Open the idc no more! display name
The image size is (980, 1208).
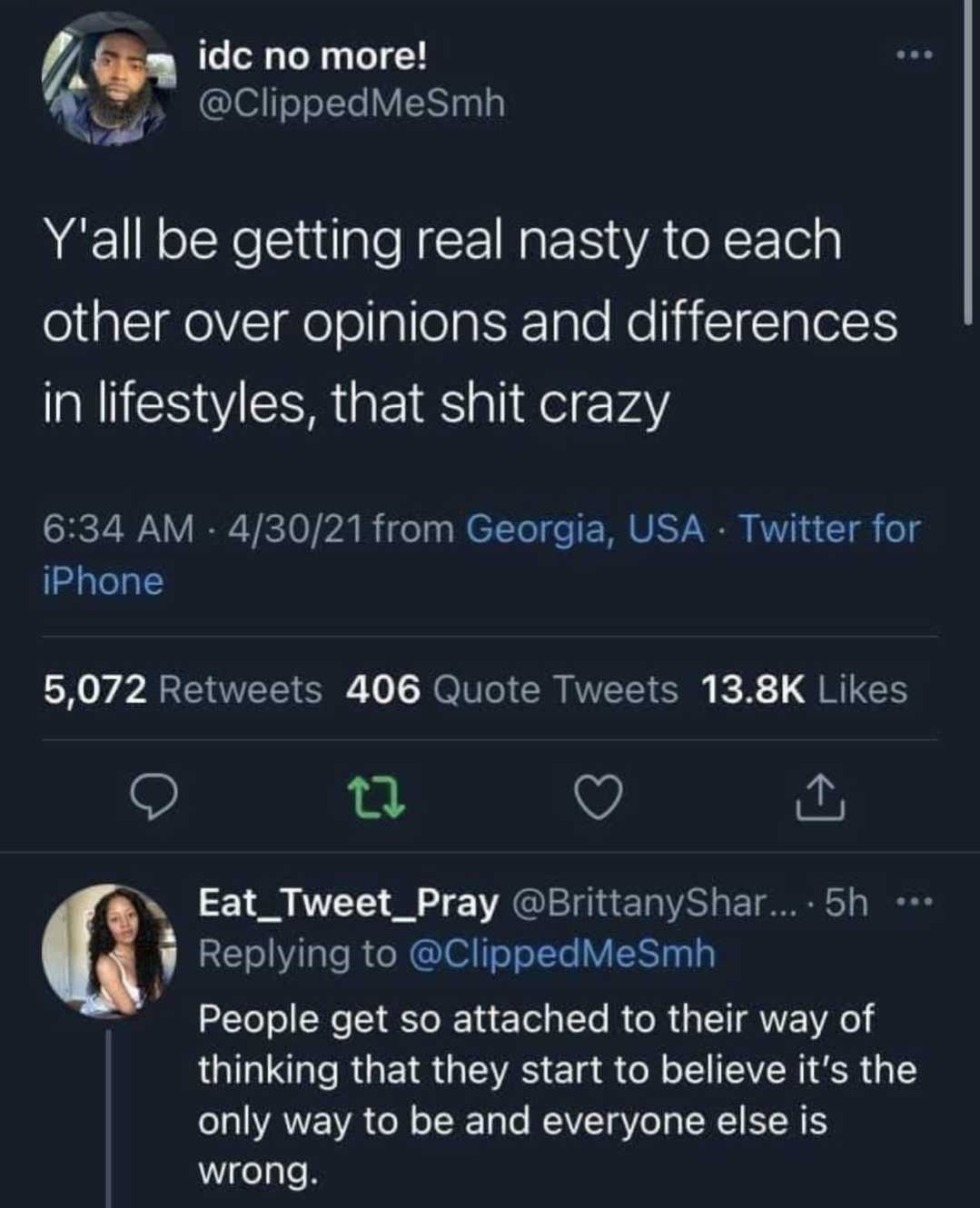point(313,56)
